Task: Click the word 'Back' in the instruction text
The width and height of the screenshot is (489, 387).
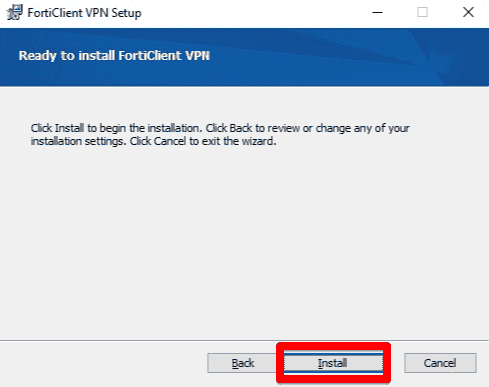Action: pos(240,128)
